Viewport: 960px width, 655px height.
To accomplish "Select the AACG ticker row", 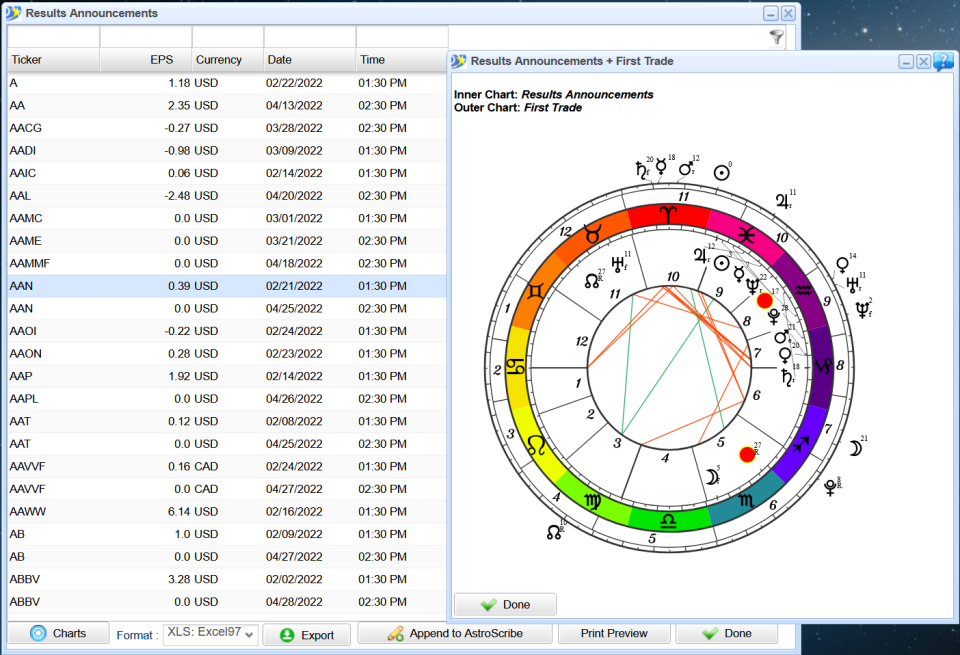I will (227, 128).
